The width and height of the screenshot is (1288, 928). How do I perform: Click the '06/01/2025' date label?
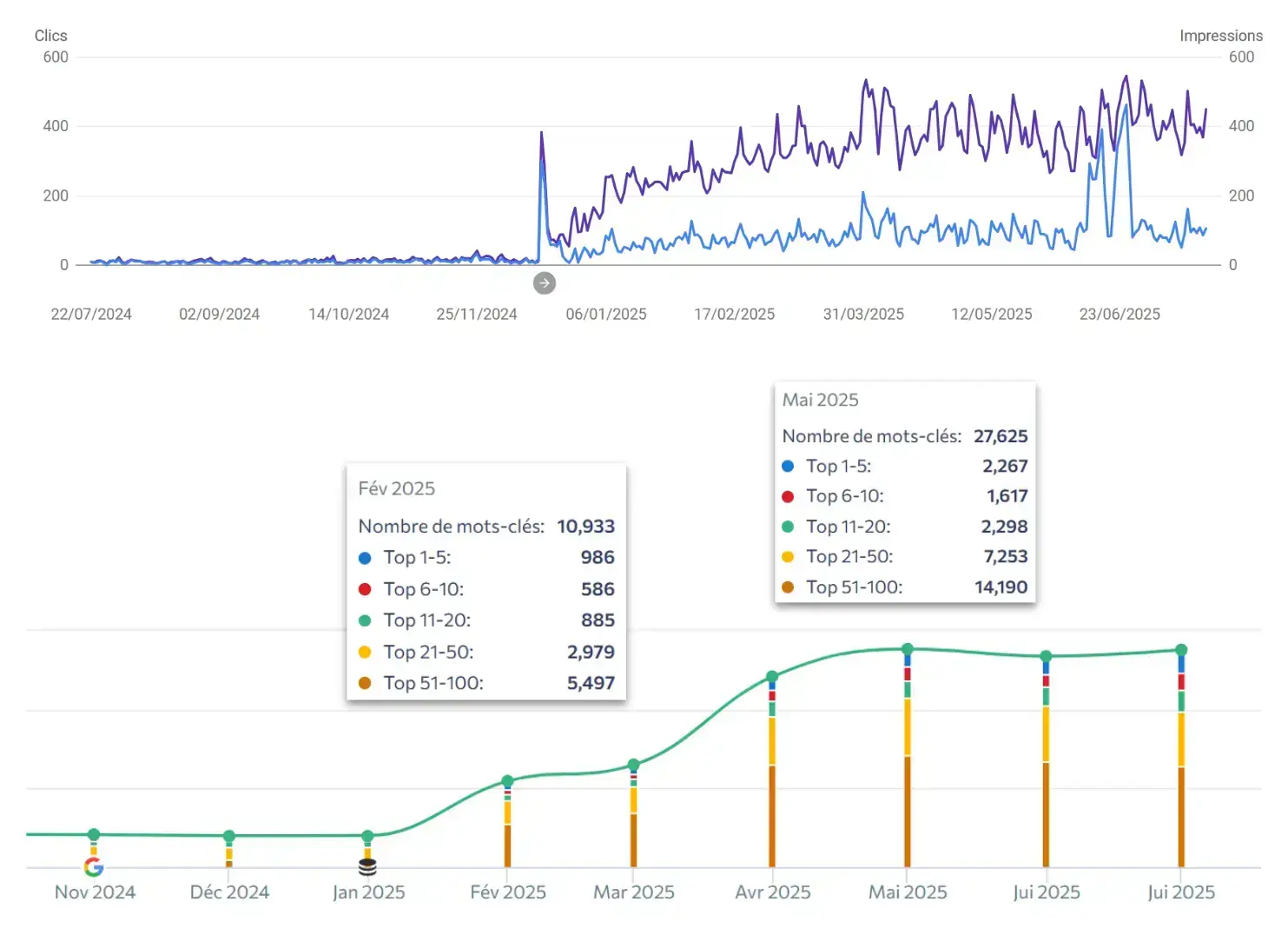[x=606, y=315]
